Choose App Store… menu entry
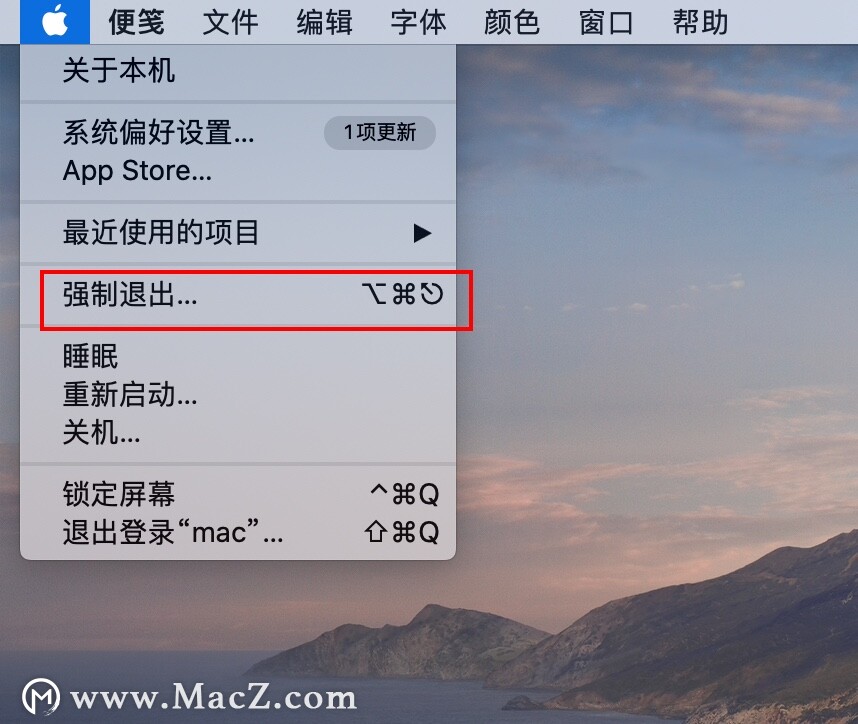 point(238,171)
